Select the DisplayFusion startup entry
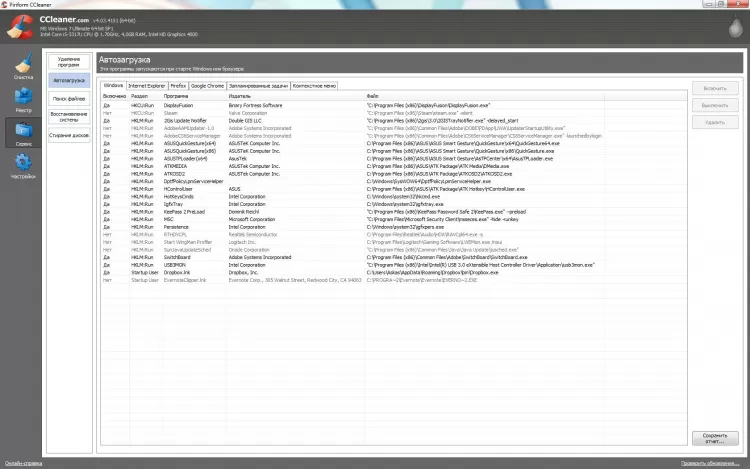 (394, 105)
